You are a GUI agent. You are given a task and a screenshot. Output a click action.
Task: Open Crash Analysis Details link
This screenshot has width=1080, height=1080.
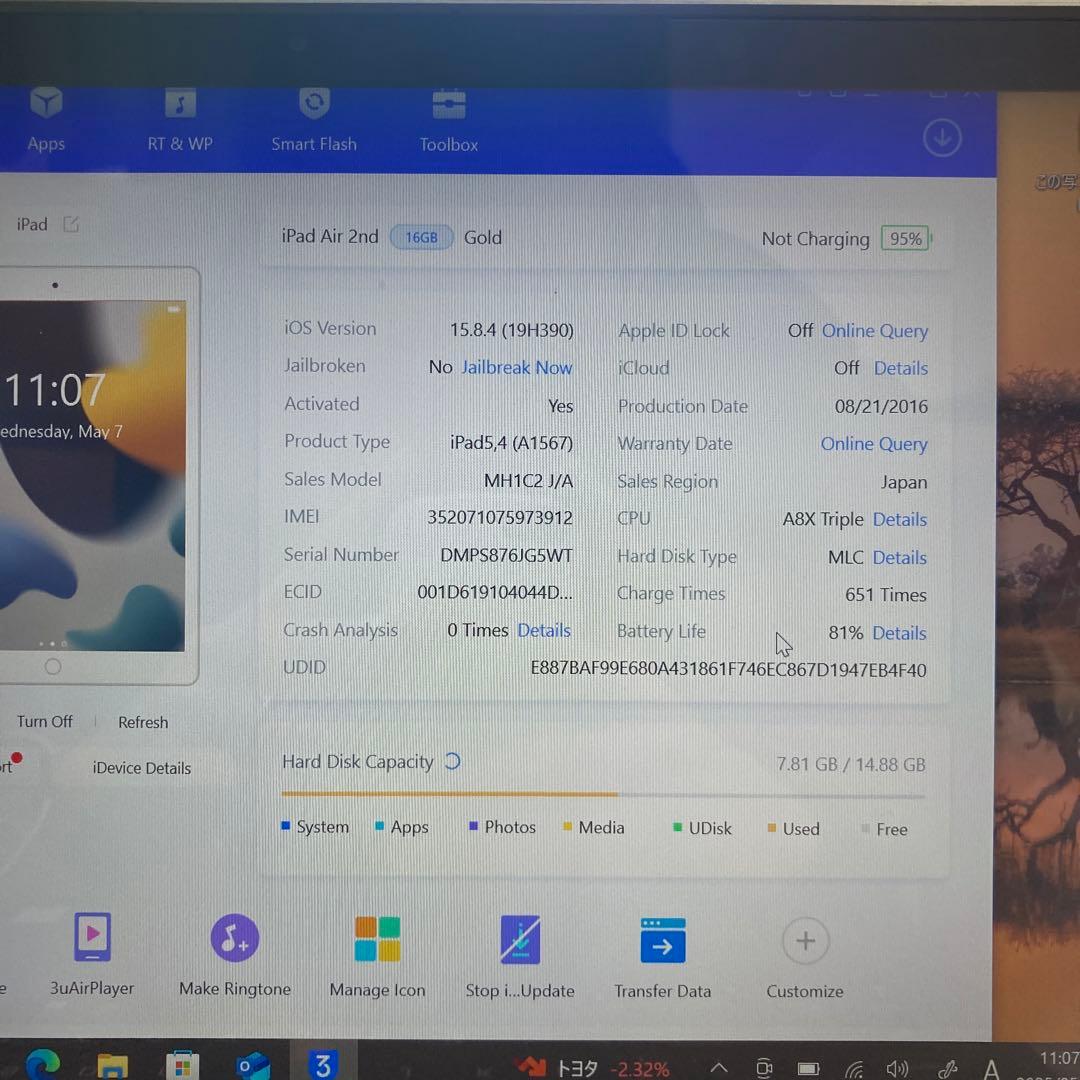click(544, 630)
